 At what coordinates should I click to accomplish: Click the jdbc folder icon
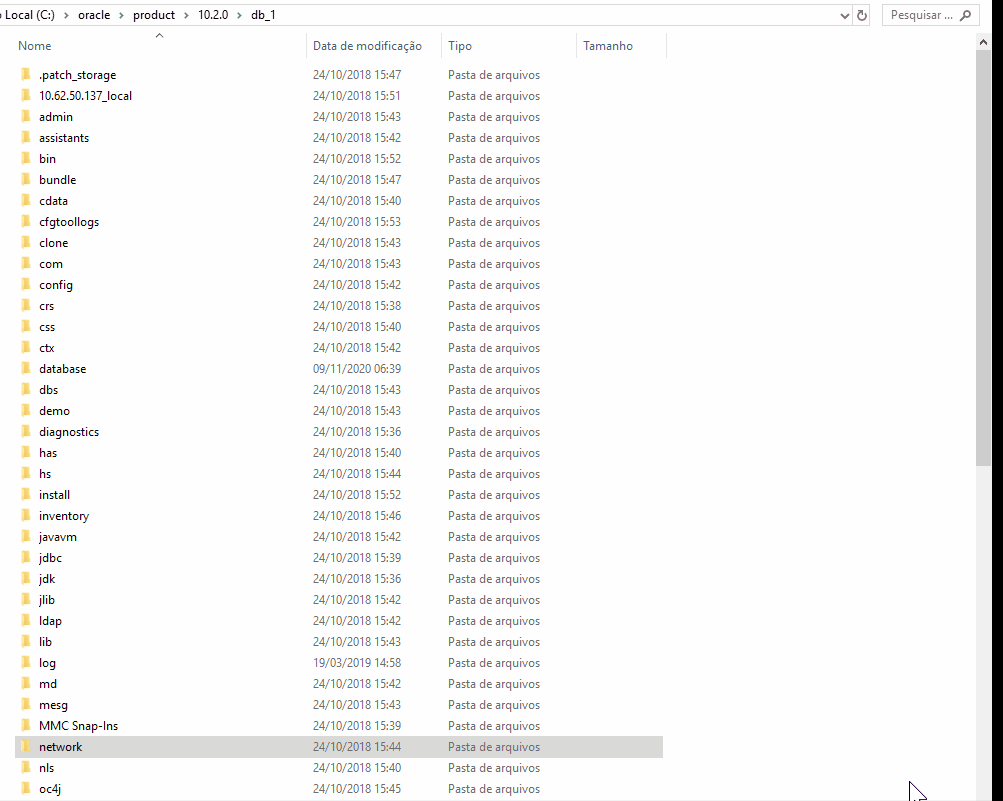point(26,558)
